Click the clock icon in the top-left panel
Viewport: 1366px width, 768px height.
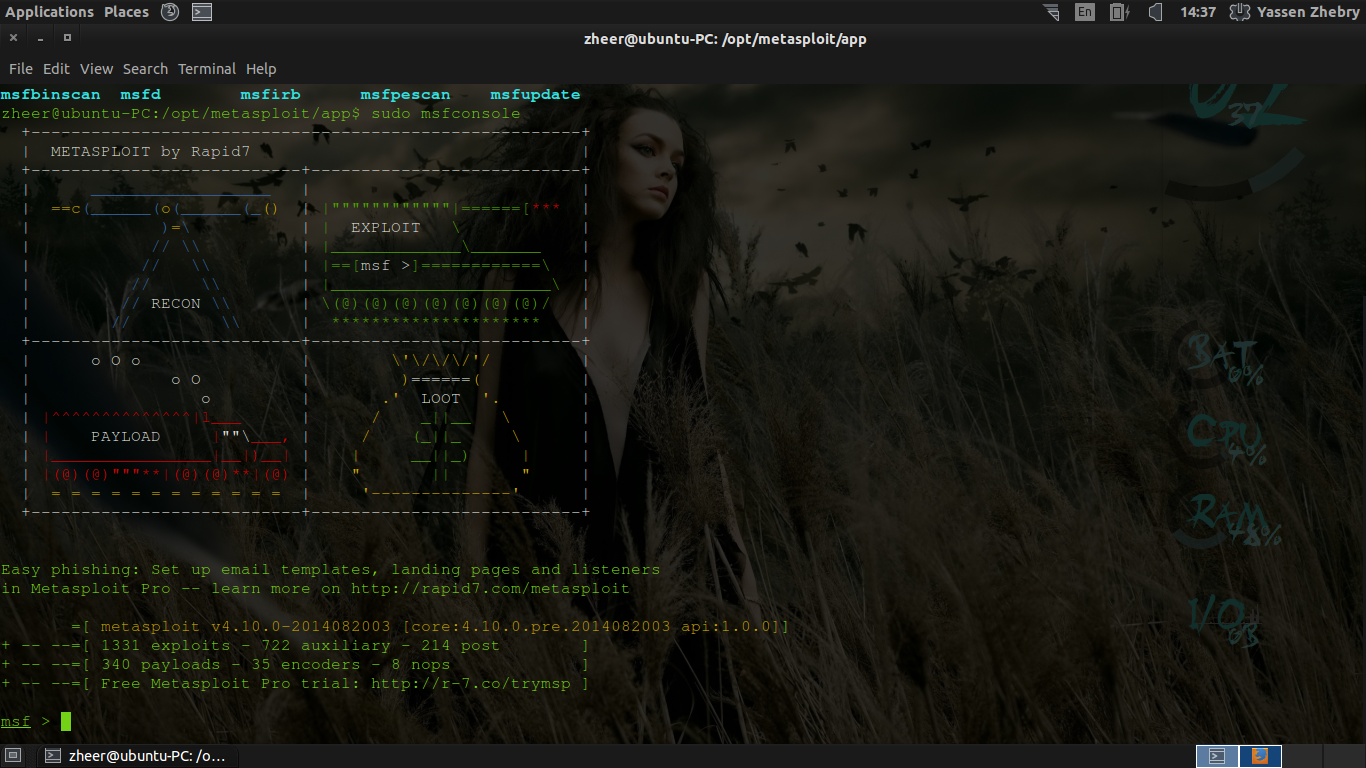click(168, 12)
